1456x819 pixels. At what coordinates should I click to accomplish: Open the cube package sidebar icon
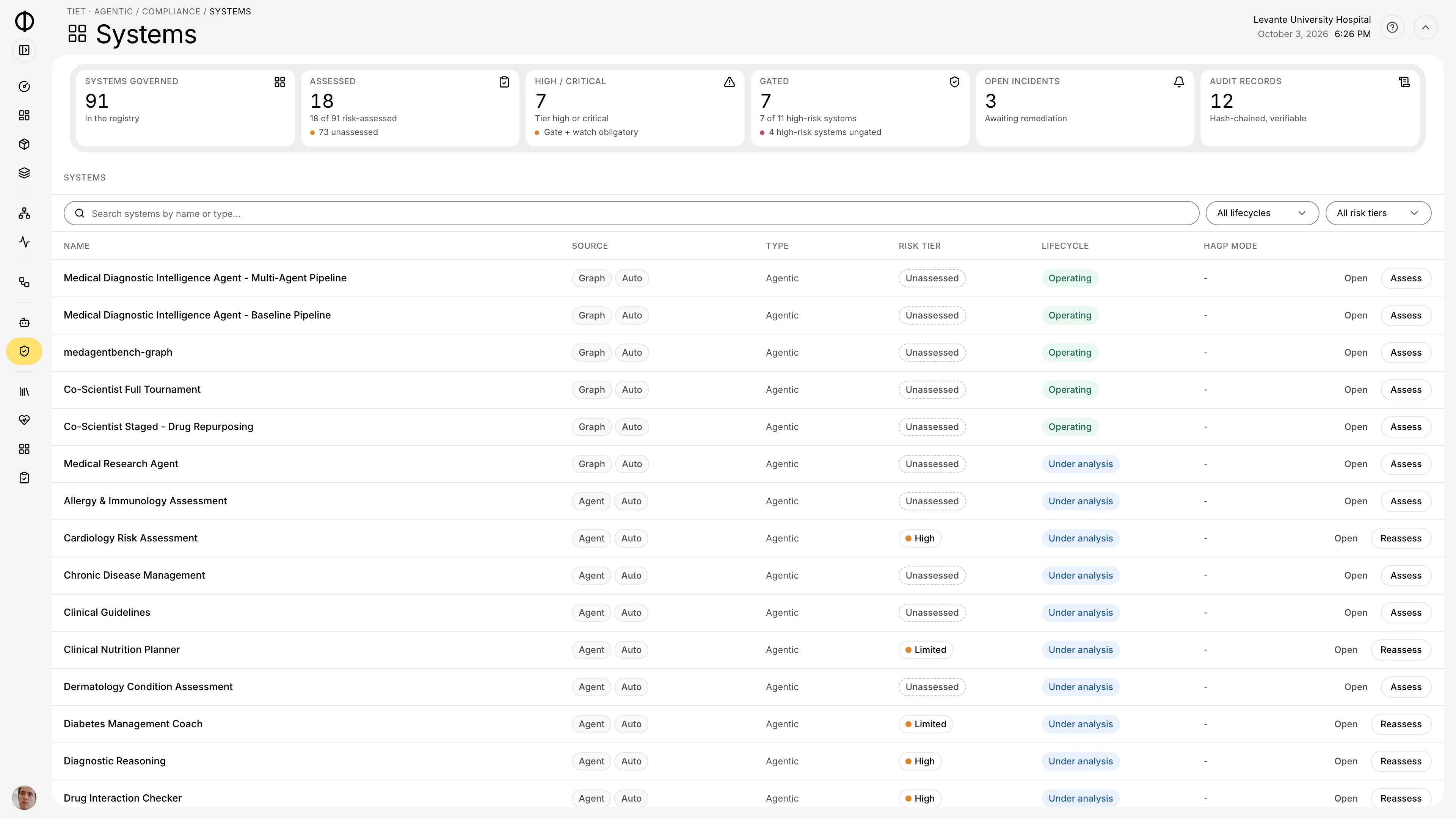tap(24, 144)
